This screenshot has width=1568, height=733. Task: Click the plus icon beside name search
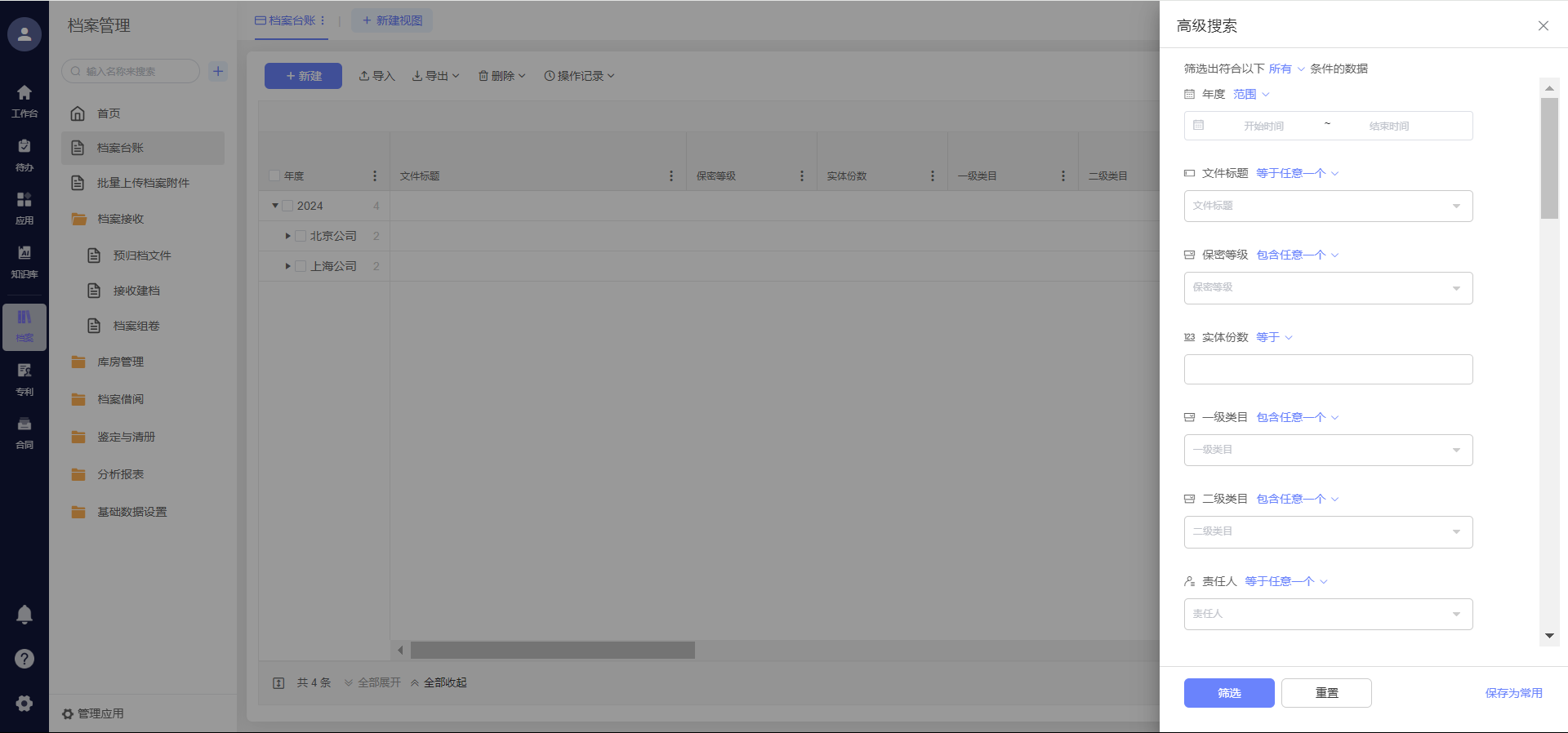pyautogui.click(x=218, y=71)
